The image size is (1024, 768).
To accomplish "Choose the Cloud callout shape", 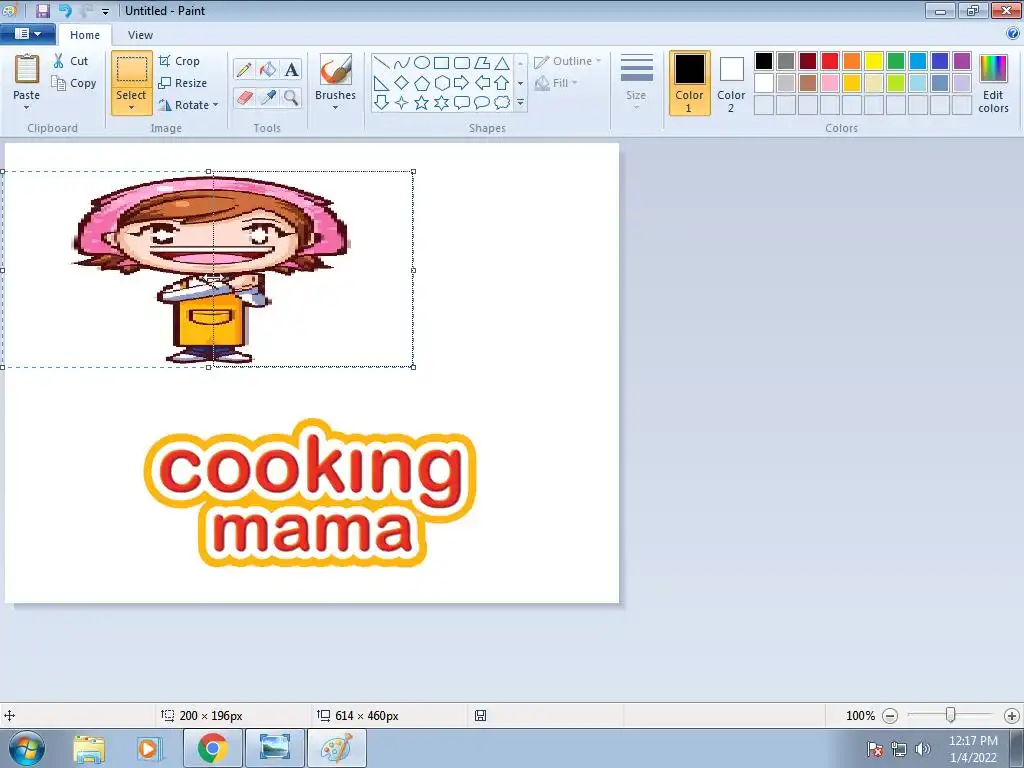I will (502, 103).
